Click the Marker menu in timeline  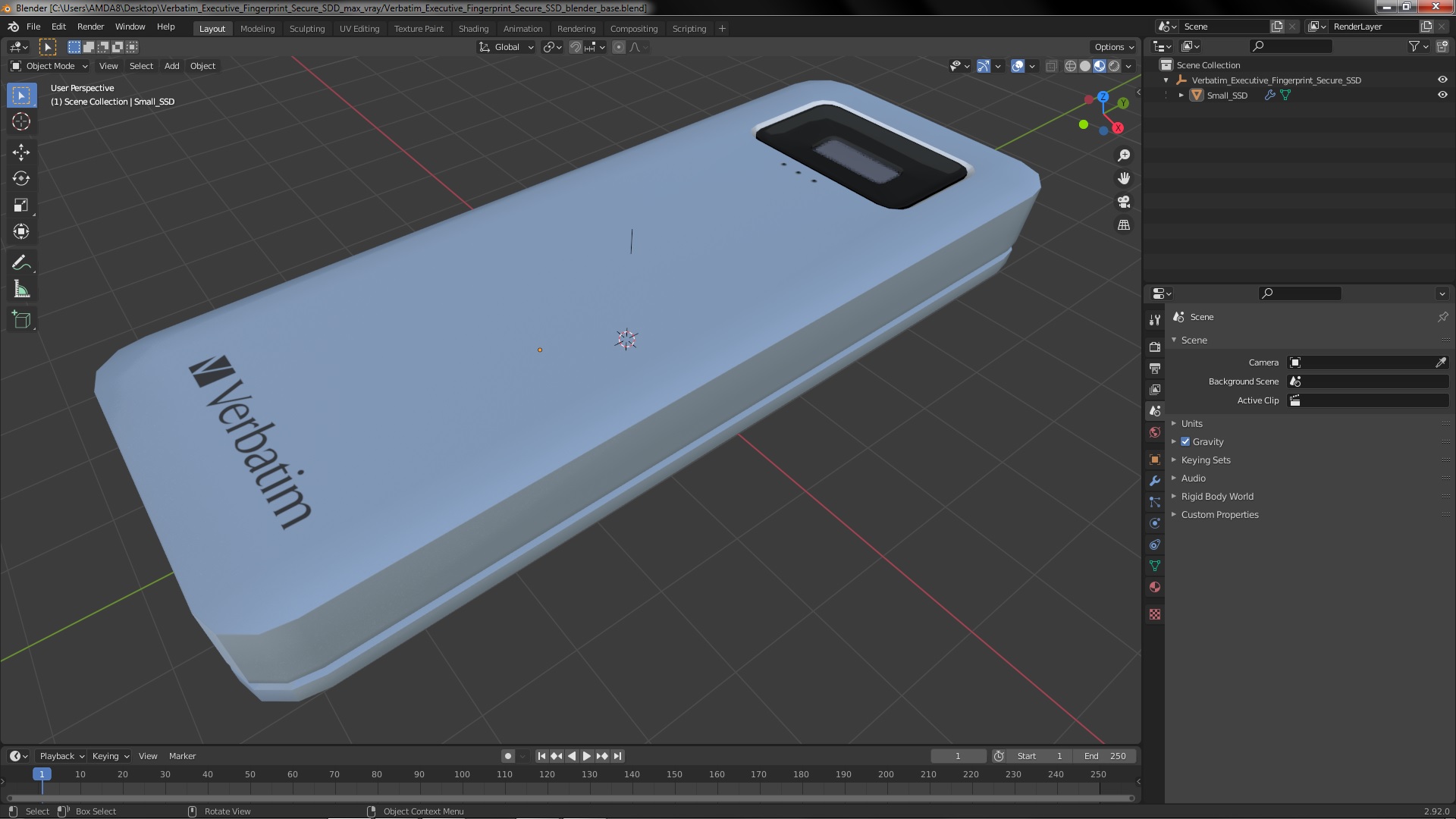(182, 756)
